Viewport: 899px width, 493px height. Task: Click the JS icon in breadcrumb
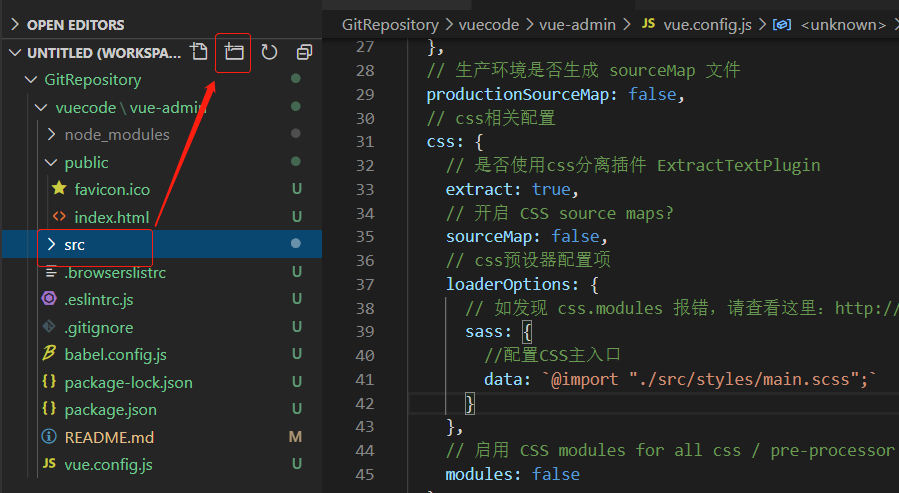pyautogui.click(x=648, y=24)
